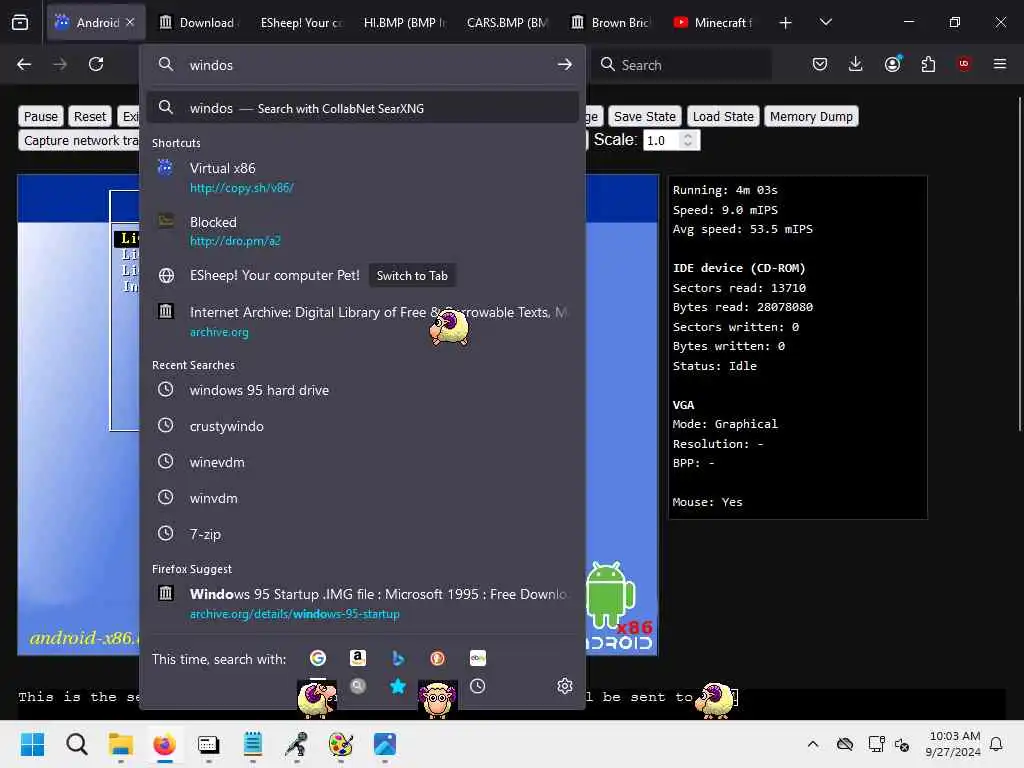Viewport: 1024px width, 768px height.
Task: Open Windows taskbar search magnifier
Action: [77, 744]
